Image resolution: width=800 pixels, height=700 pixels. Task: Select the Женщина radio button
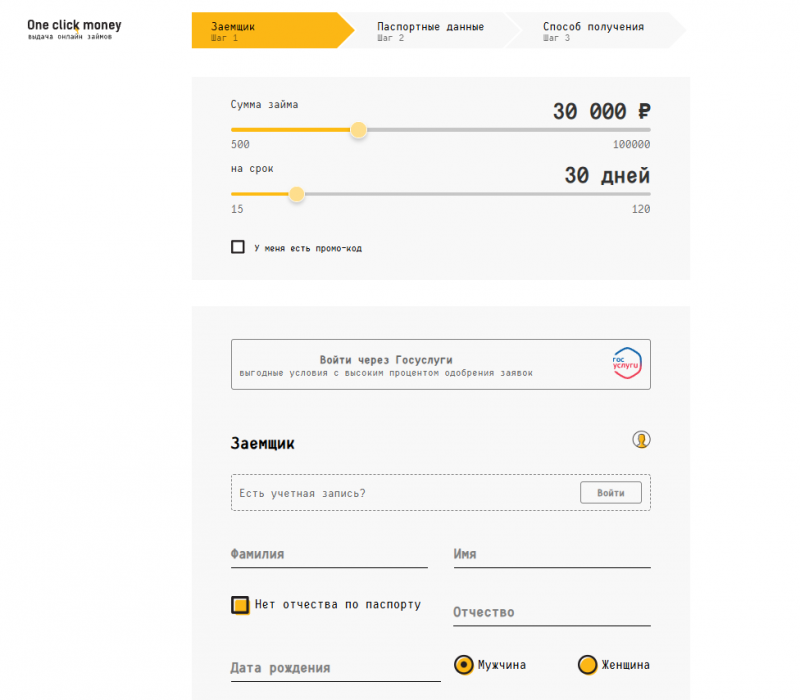tap(588, 664)
